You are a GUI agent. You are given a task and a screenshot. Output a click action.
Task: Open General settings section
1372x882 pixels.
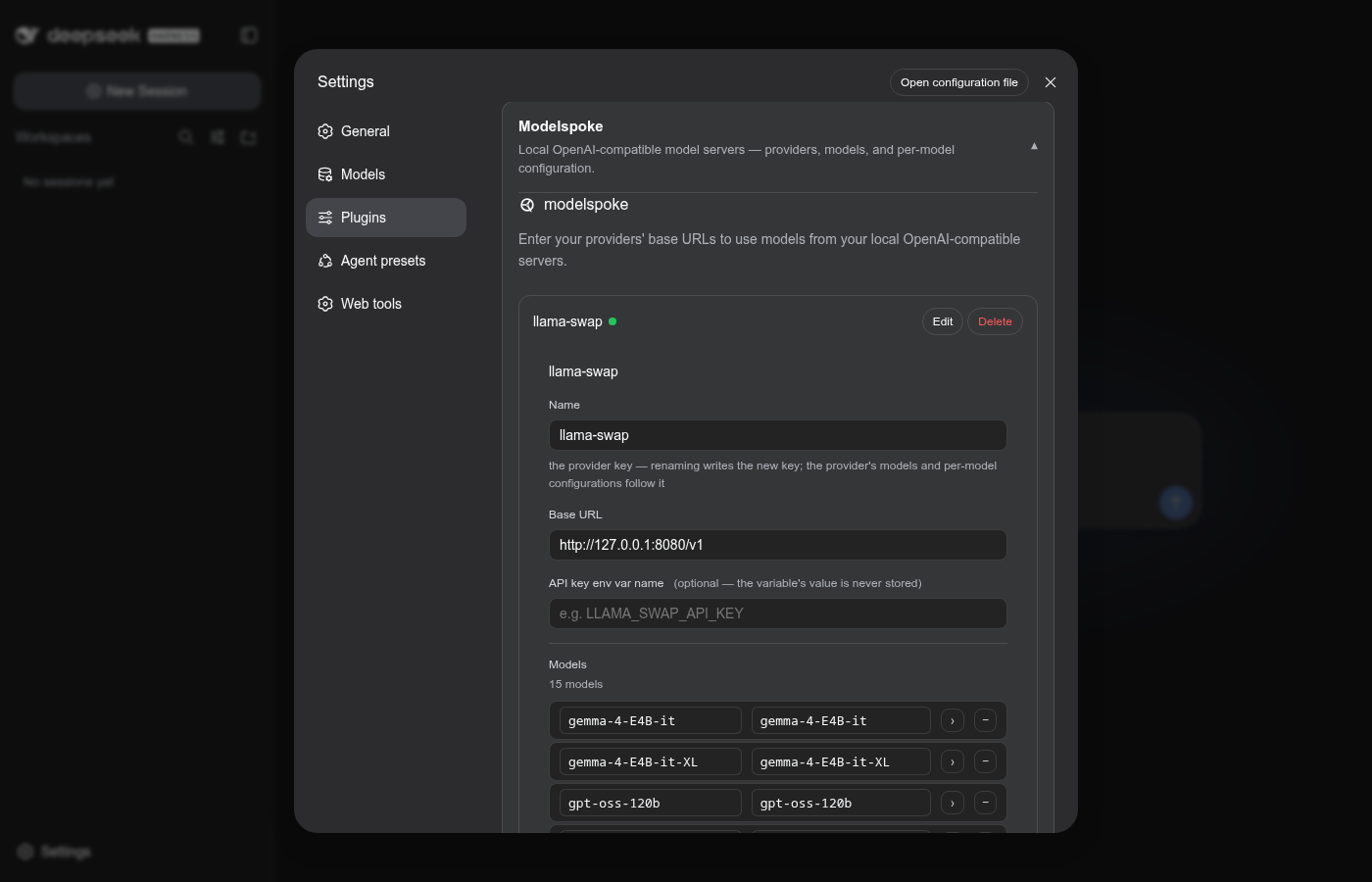[386, 131]
